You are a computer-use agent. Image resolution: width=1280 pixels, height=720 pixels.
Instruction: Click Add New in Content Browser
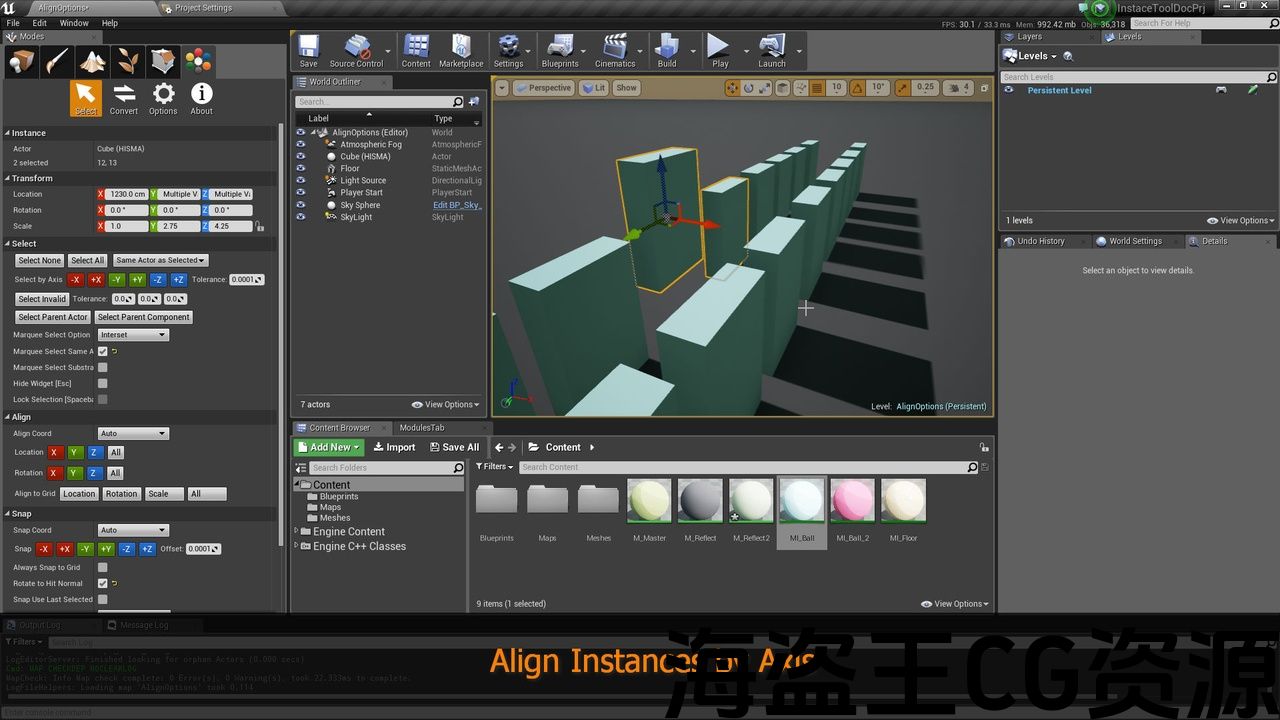point(329,447)
